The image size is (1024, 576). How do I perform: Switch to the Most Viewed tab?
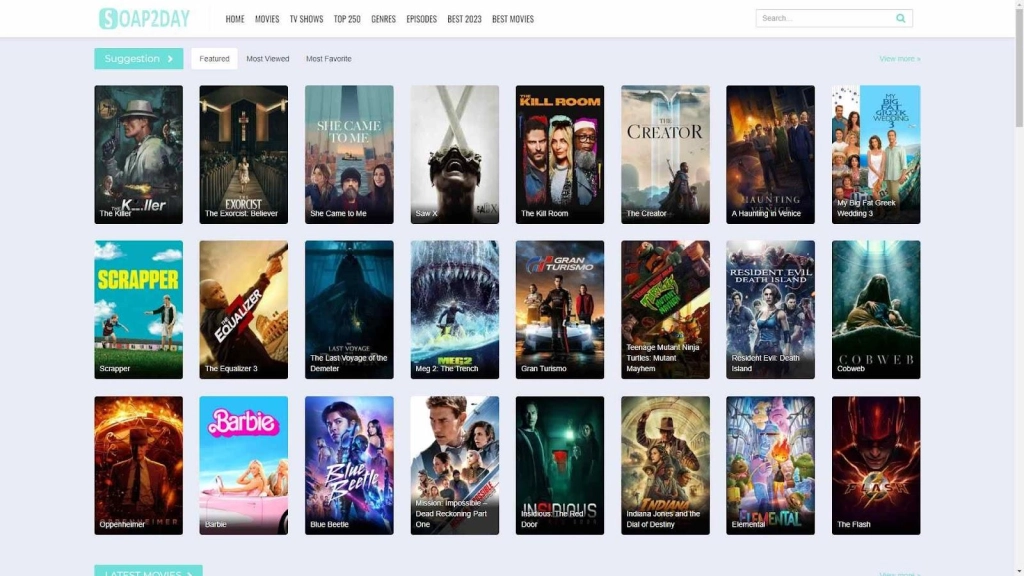click(x=268, y=59)
